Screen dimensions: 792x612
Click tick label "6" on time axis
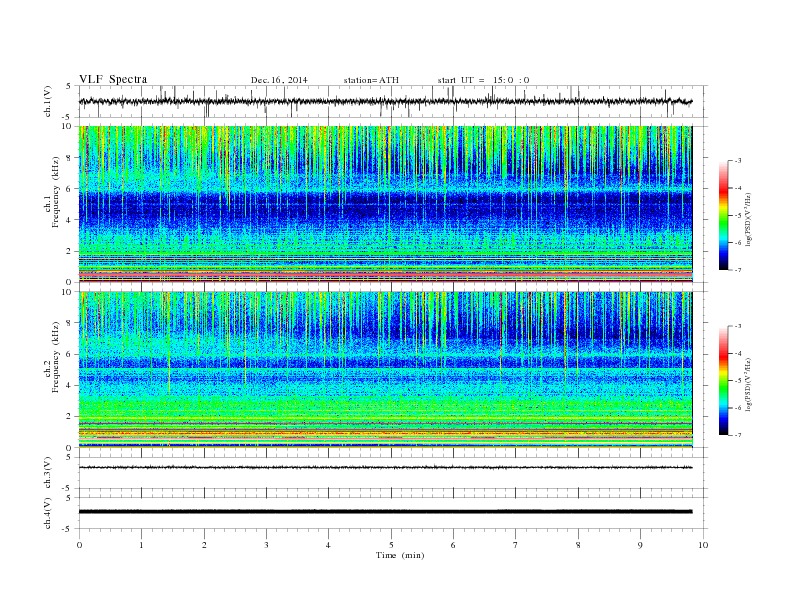453,545
